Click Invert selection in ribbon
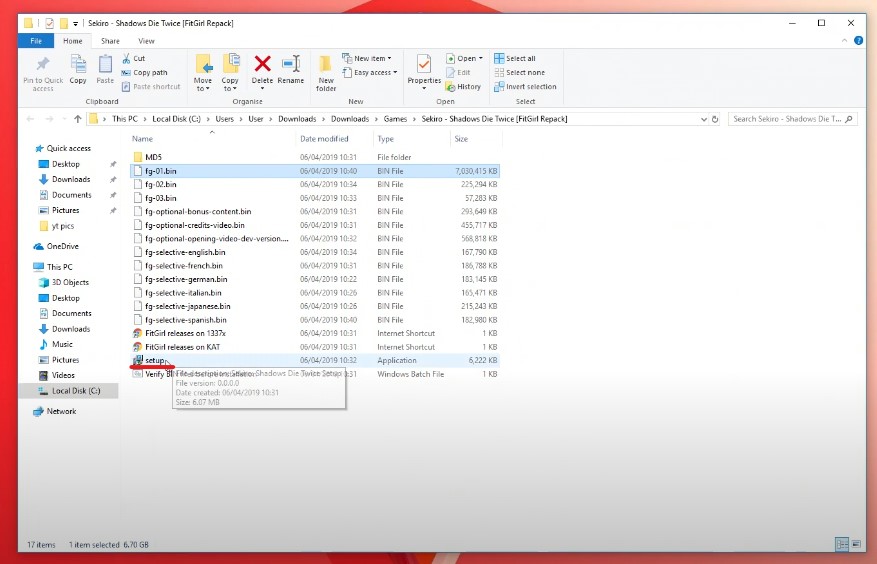 (525, 87)
